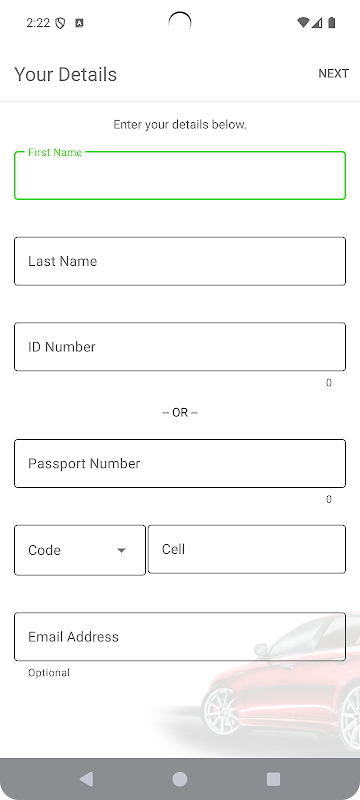Select the Passport Number field
The image size is (360, 800).
click(x=180, y=463)
